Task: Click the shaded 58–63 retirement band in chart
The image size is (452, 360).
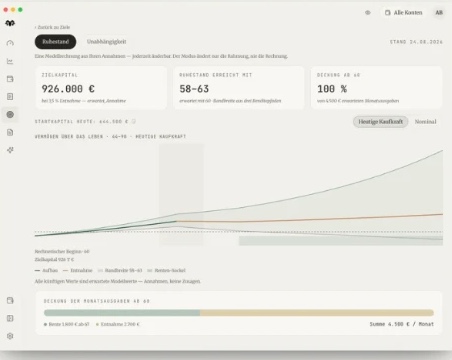Action: (181, 195)
